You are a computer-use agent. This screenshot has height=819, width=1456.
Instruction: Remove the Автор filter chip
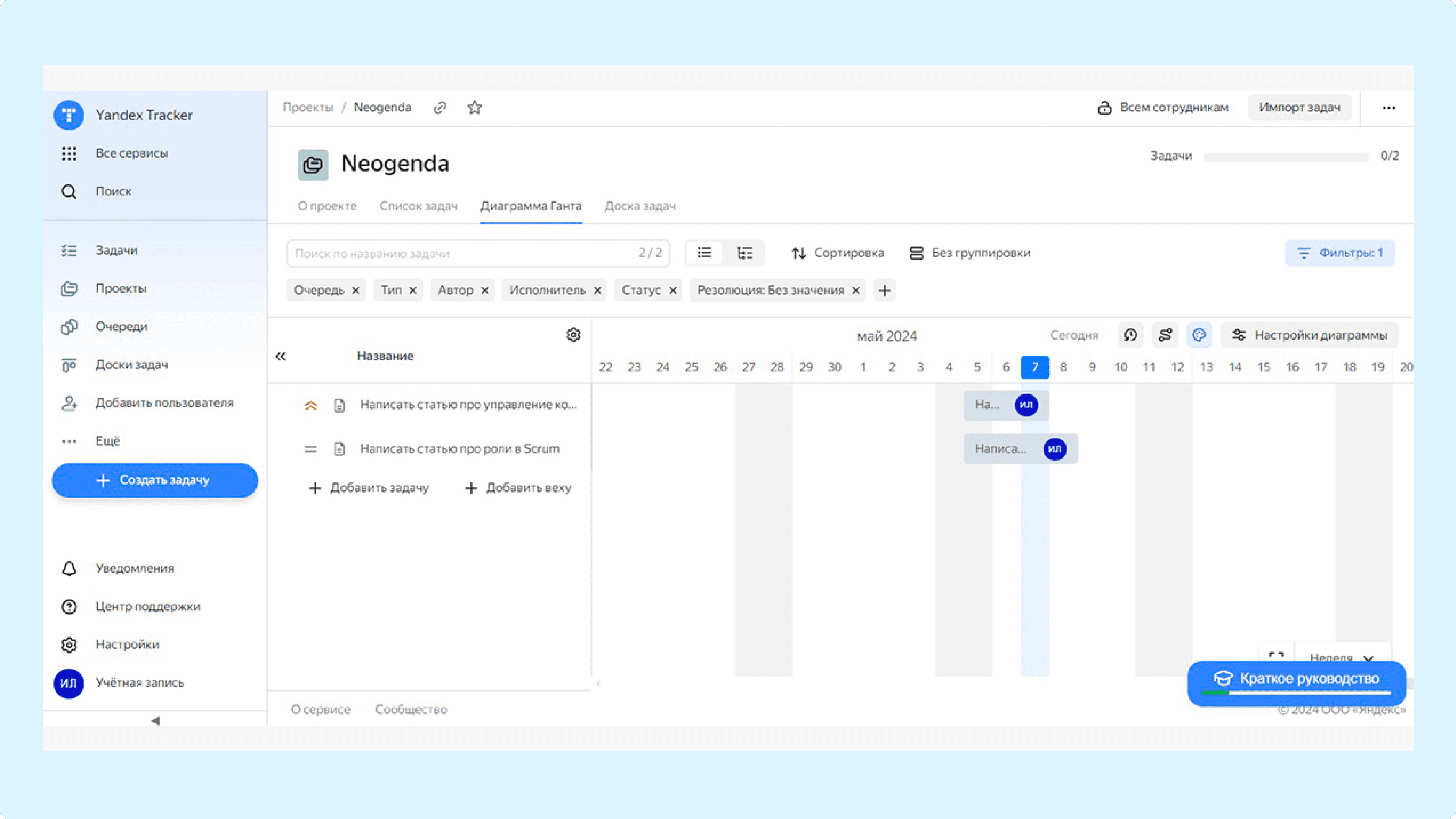485,291
